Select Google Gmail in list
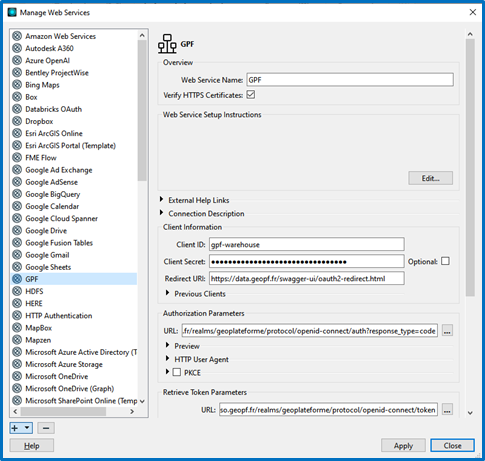Viewport: 485px width, 461px height. (47, 255)
